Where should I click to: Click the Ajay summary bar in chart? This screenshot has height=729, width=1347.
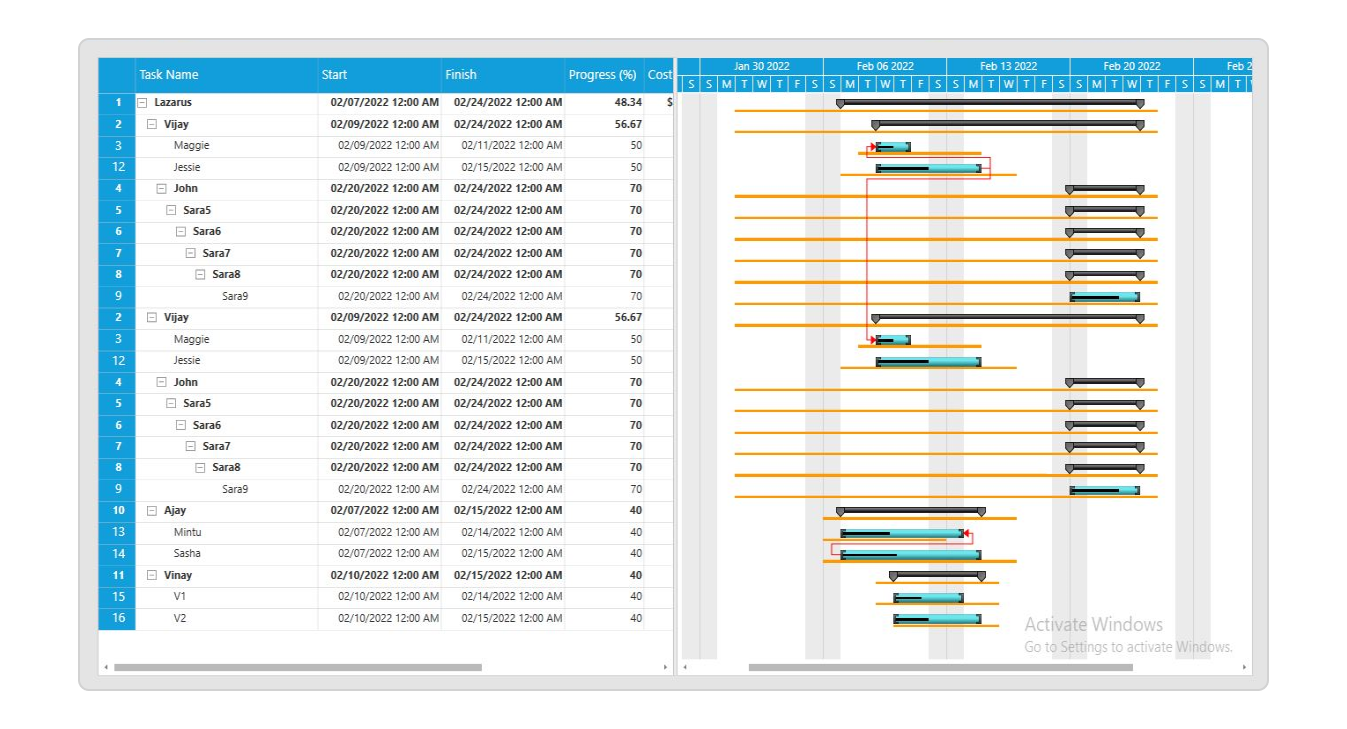pyautogui.click(x=910, y=511)
